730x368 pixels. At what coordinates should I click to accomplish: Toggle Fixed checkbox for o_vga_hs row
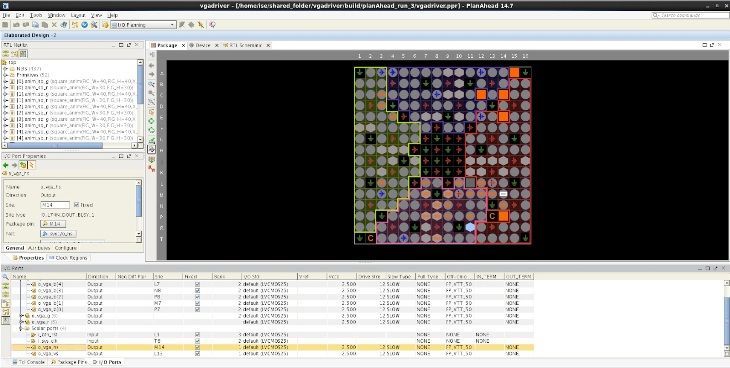tap(197, 347)
